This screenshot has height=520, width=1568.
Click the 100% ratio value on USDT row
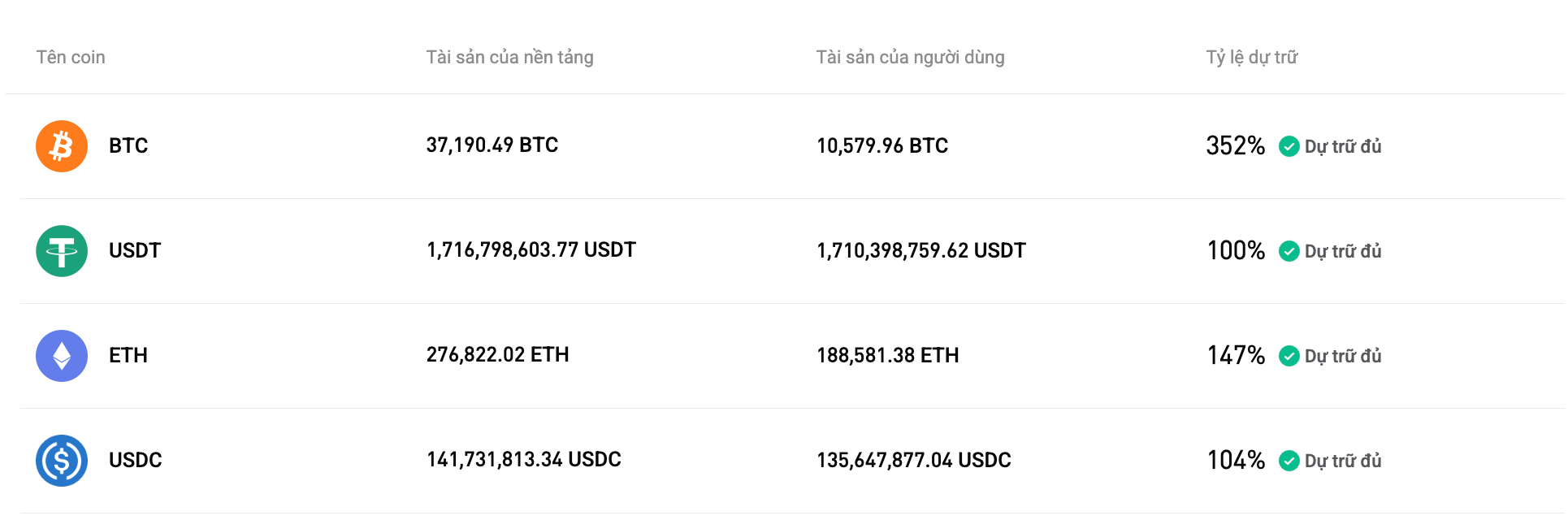[x=1236, y=251]
